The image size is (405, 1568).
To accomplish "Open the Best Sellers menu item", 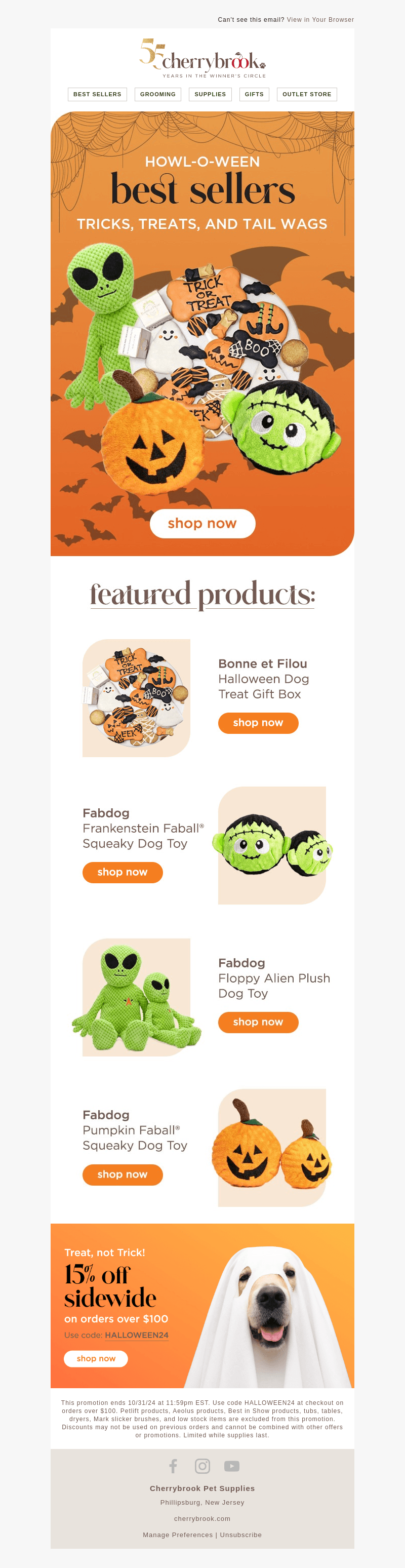I will click(97, 94).
